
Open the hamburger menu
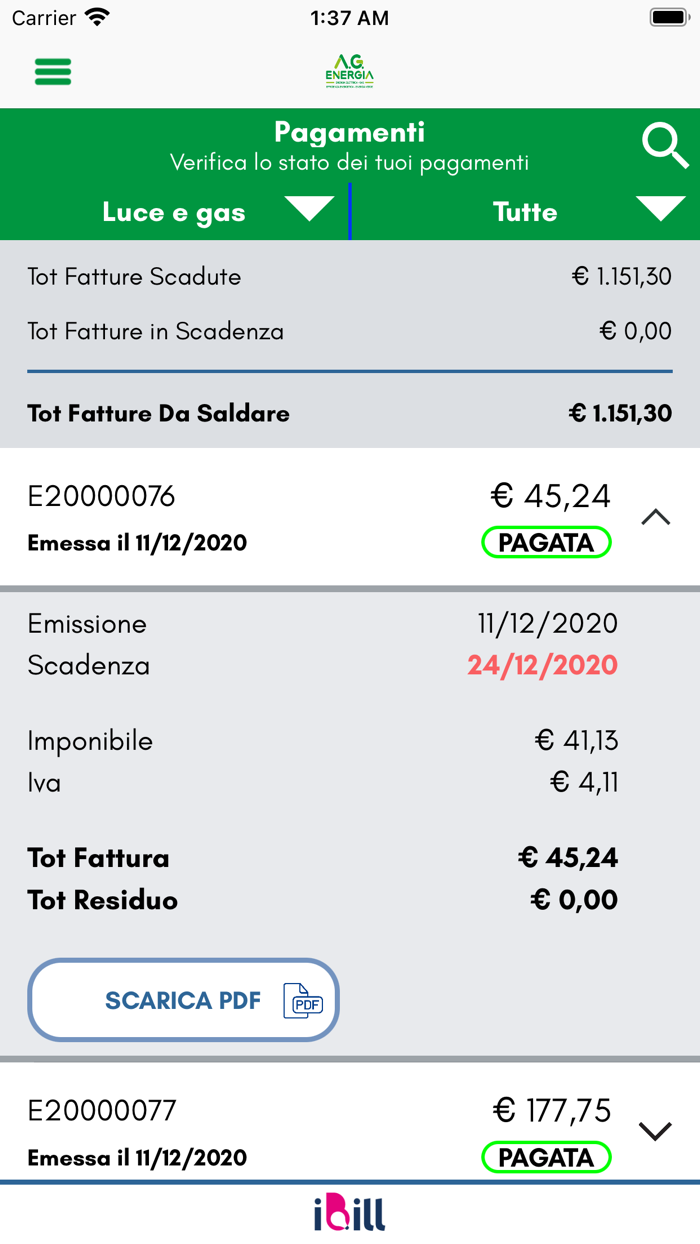click(x=53, y=72)
